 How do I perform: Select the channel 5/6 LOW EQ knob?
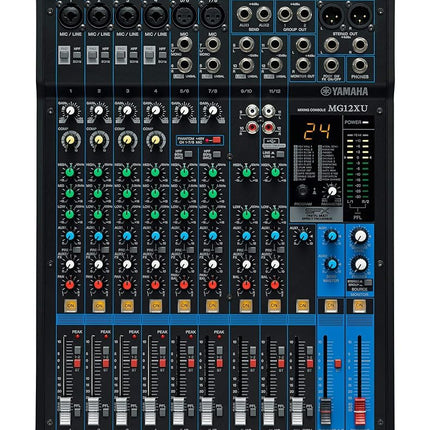[184, 214]
